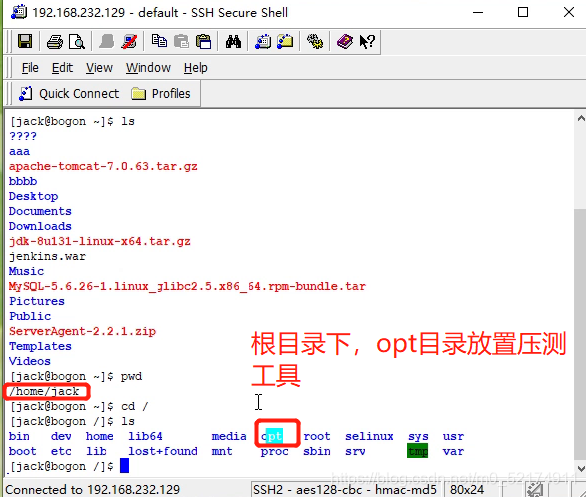Screen dimensions: 586x497
Task: Click the vertical scrollbar thumb
Action: coord(580,334)
